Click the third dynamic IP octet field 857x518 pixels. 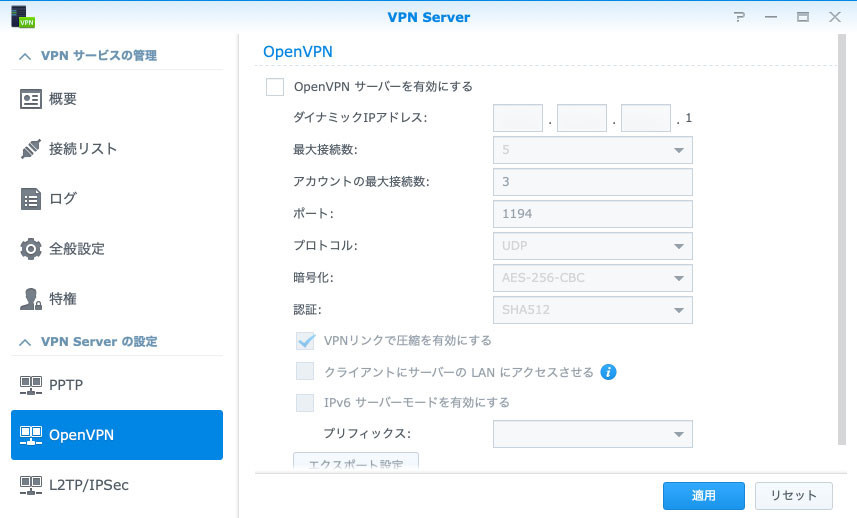[x=645, y=118]
